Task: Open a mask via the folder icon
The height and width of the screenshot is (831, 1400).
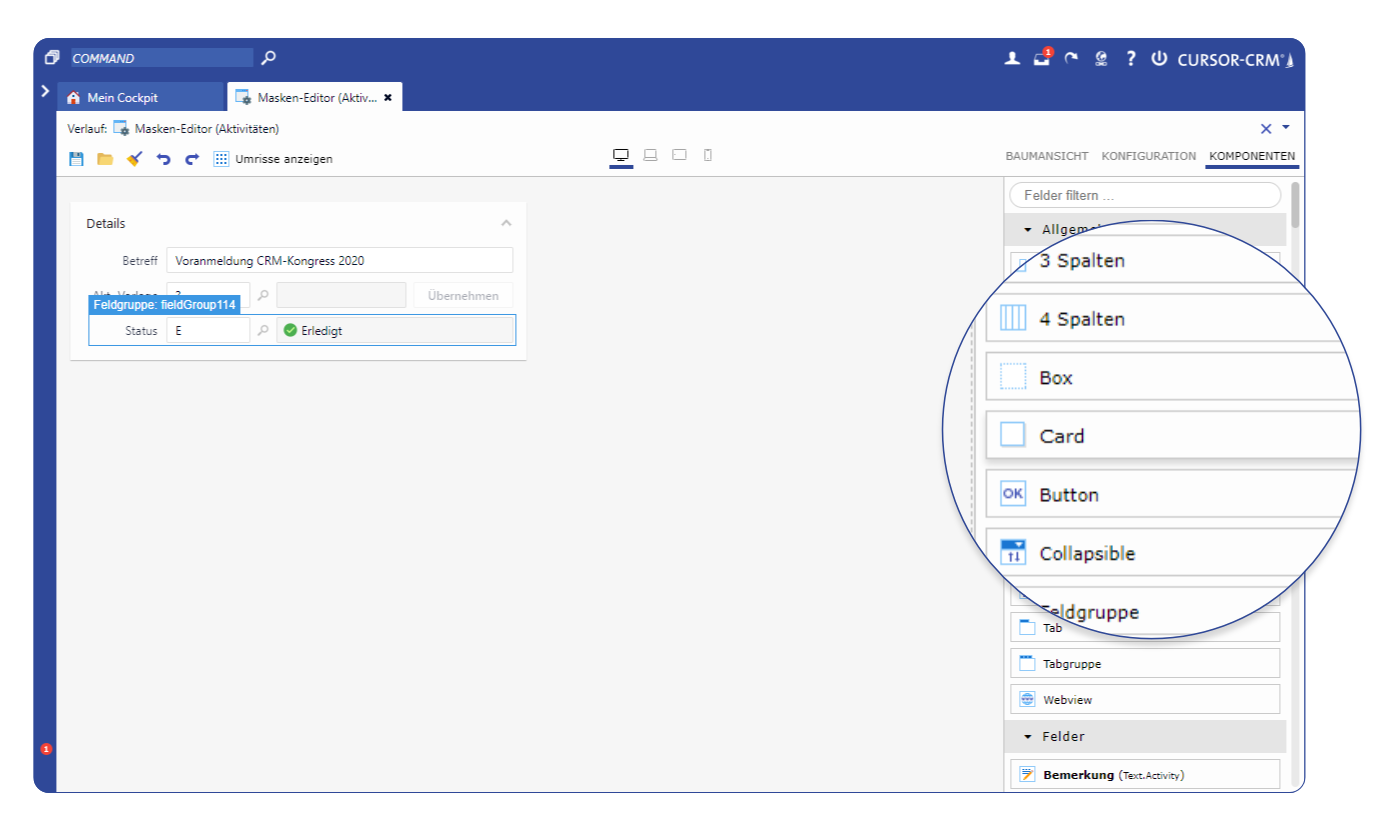Action: click(x=105, y=159)
